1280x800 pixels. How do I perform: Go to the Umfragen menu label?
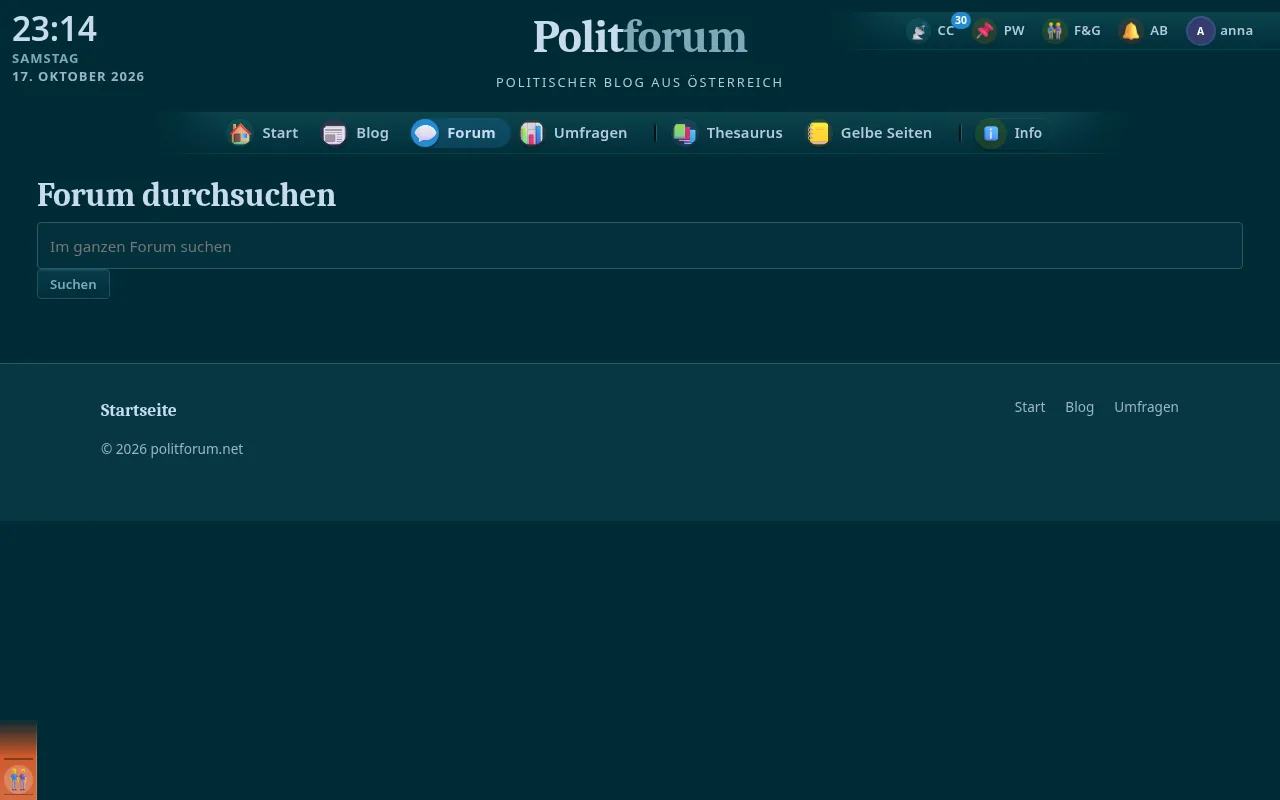pos(590,133)
